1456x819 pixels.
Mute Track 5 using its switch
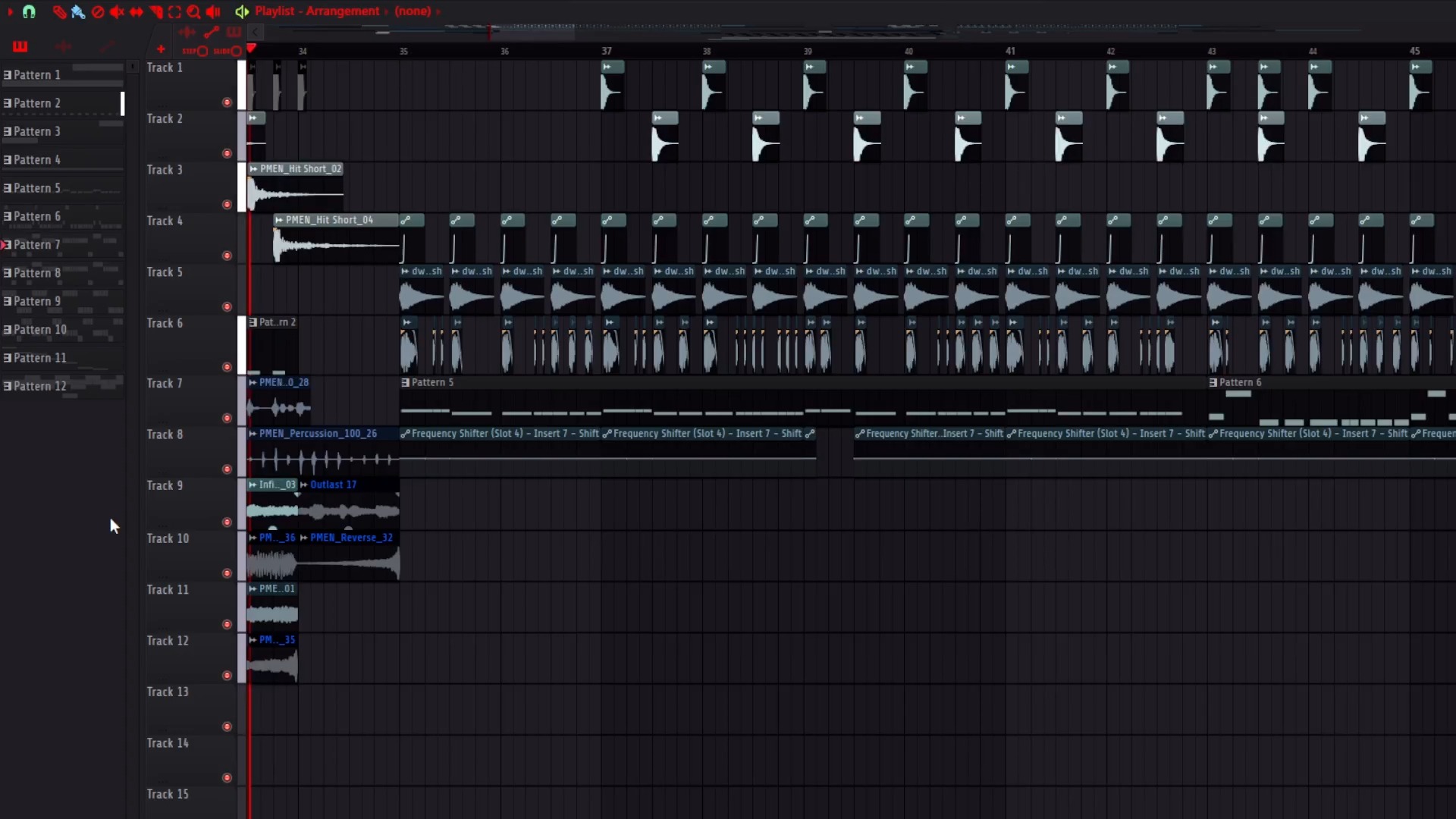point(227,307)
